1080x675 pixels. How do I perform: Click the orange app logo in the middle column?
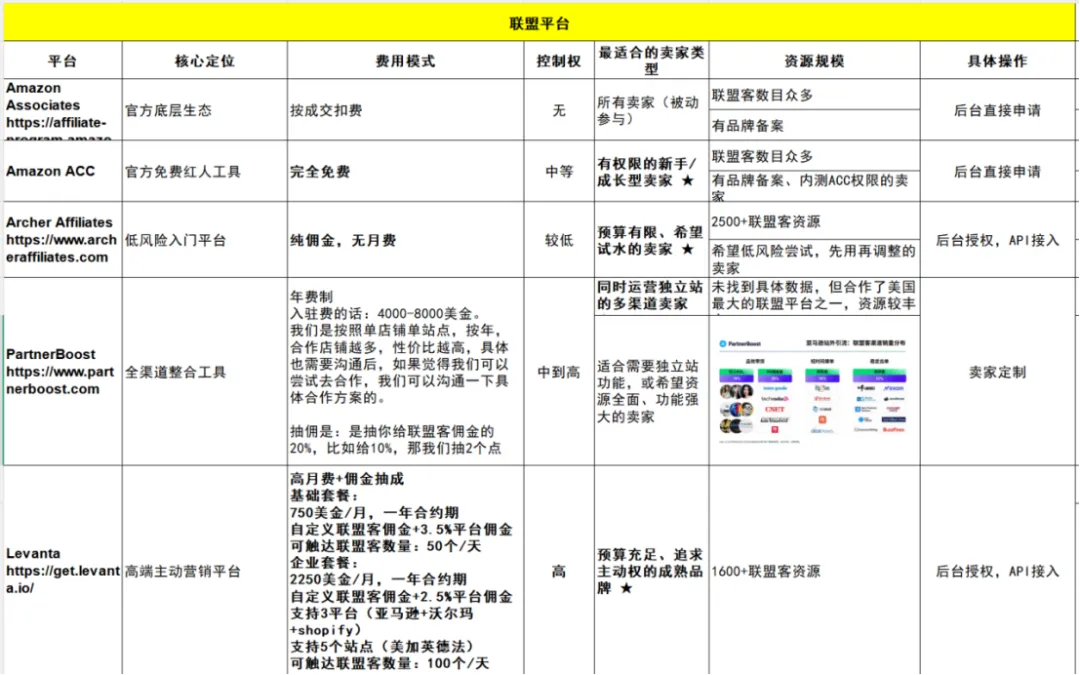(822, 420)
